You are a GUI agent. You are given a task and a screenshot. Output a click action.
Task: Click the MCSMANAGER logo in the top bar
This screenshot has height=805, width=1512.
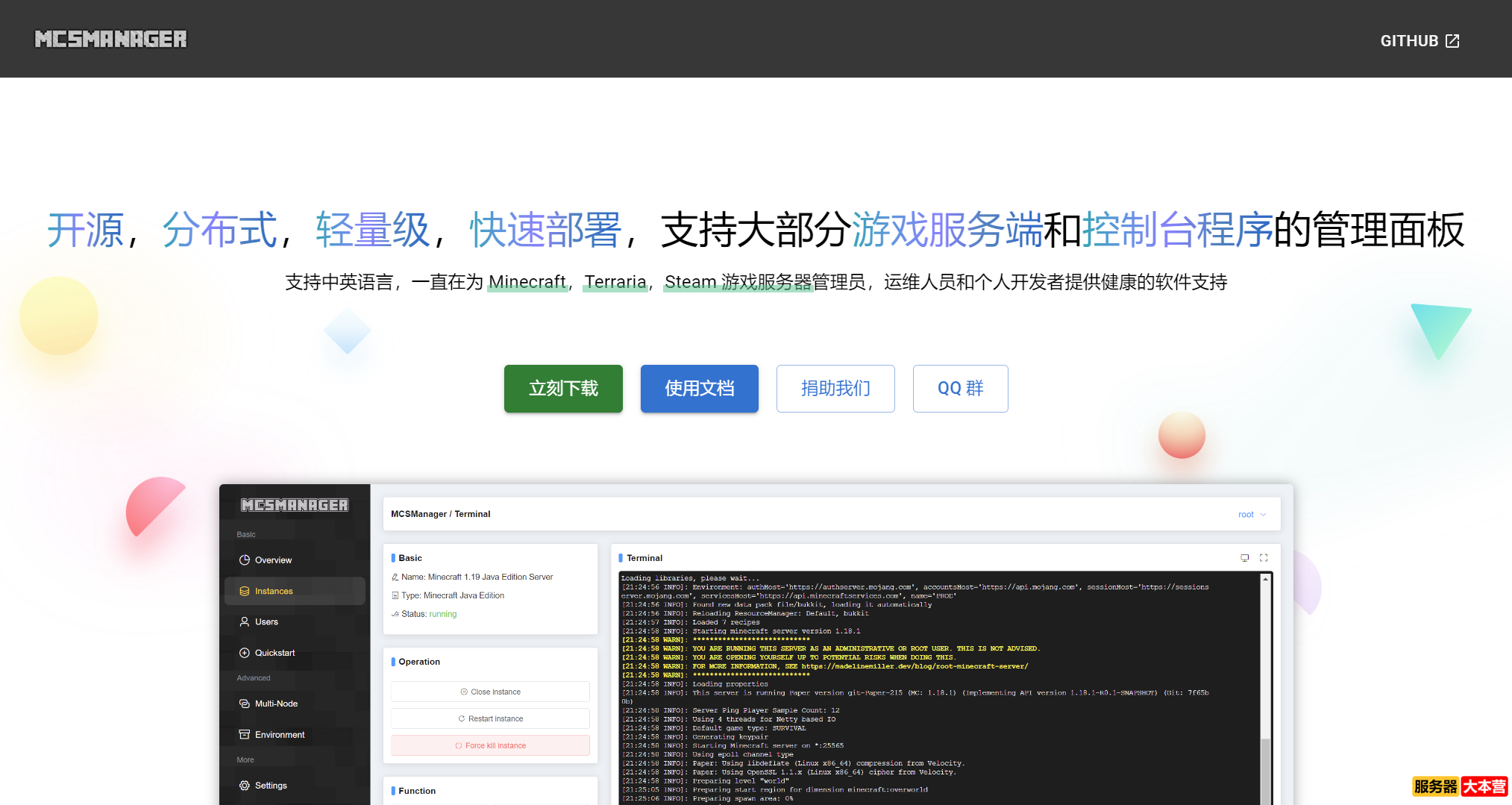[110, 39]
